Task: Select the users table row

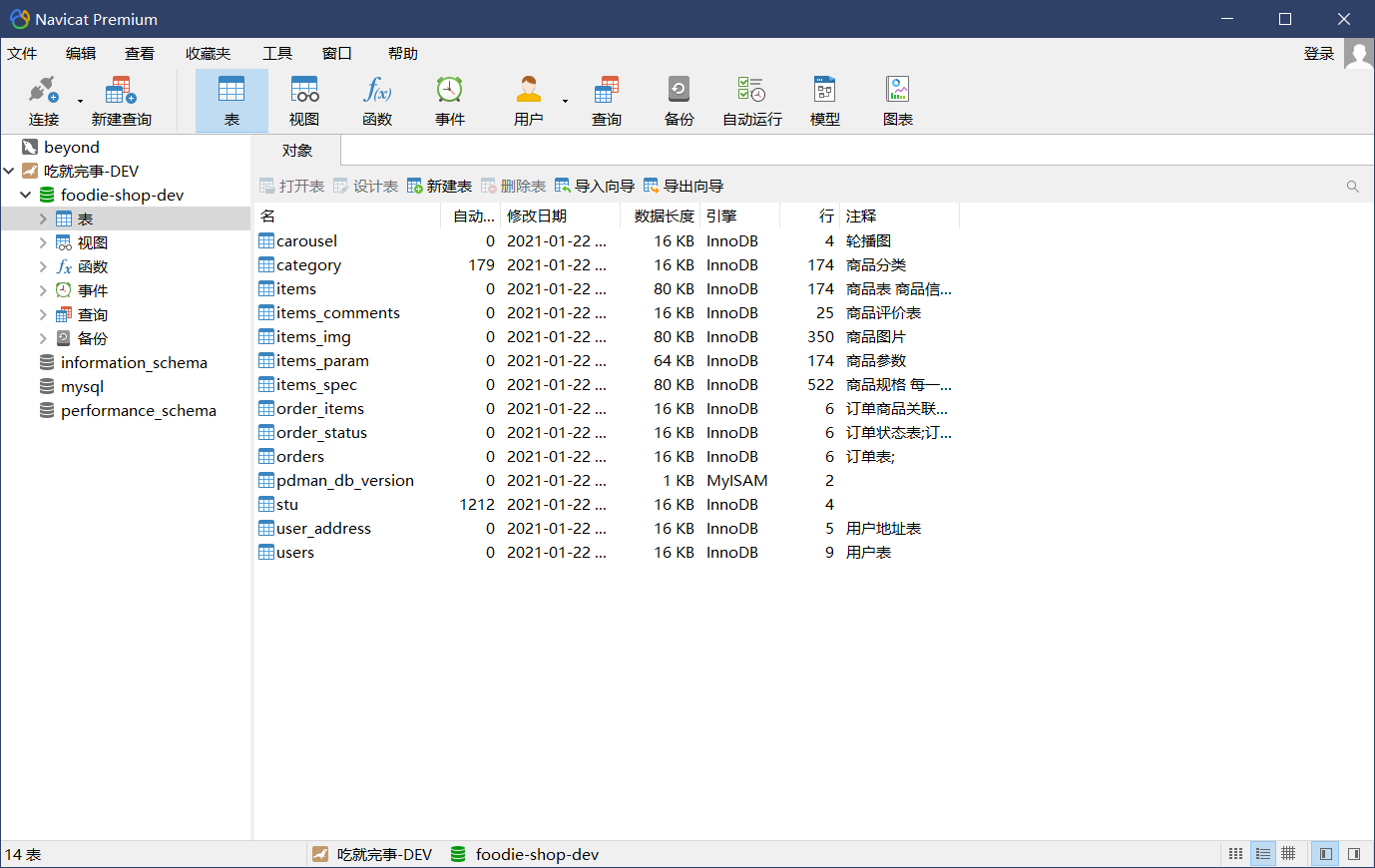Action: tap(607, 552)
